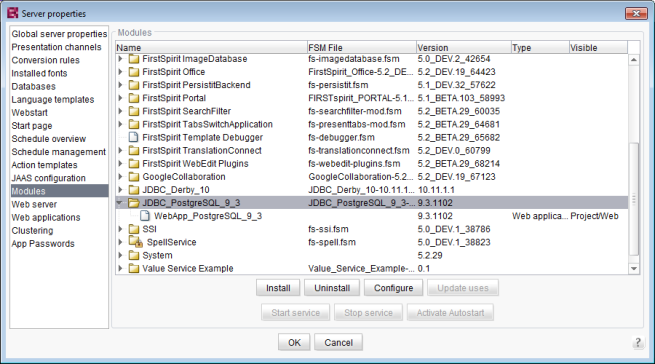The image size is (655, 364).
Task: Open Presentation channels section
Action: point(56,47)
